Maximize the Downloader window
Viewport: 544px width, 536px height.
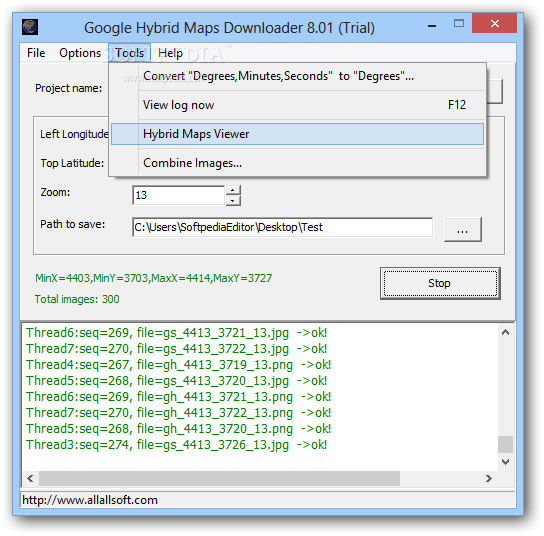(x=459, y=24)
